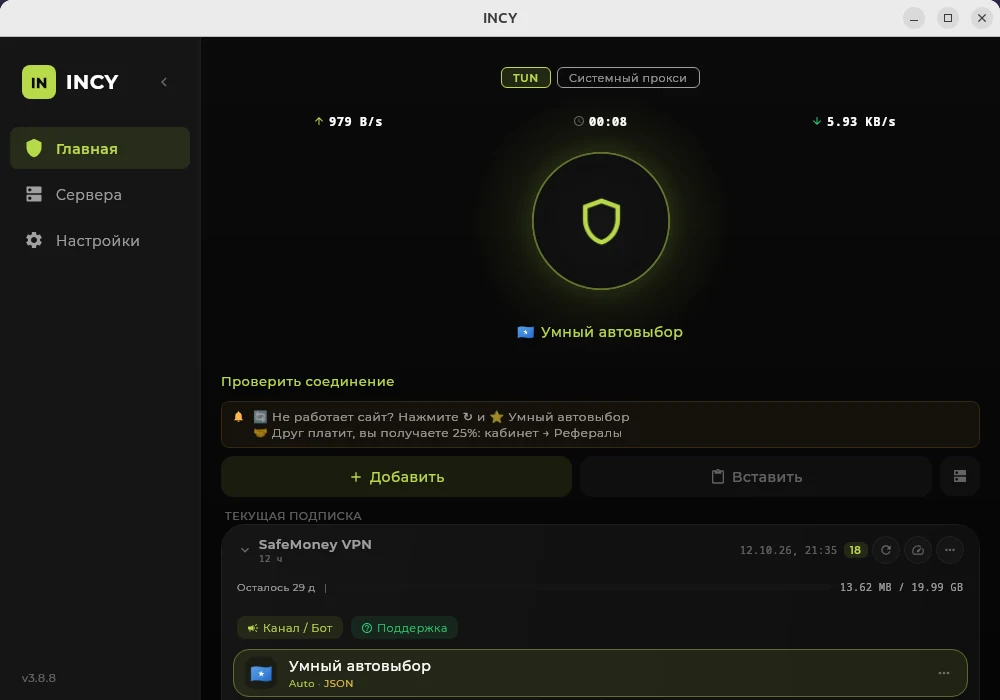This screenshot has height=700, width=1000.
Task: Click the 13.62 MB / 19.99 GB usage text
Action: 901,587
